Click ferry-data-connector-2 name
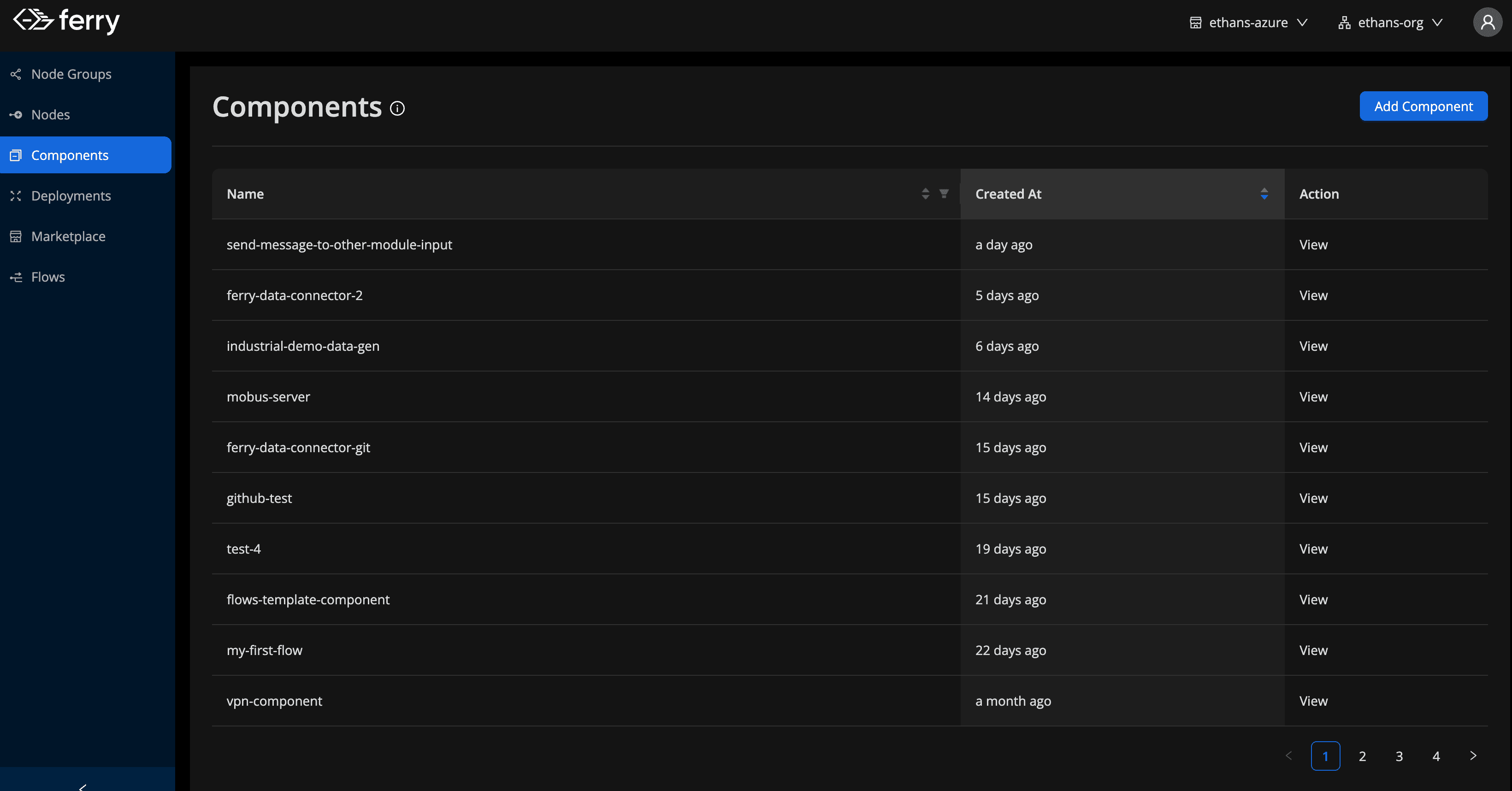This screenshot has width=1512, height=791. pos(295,295)
